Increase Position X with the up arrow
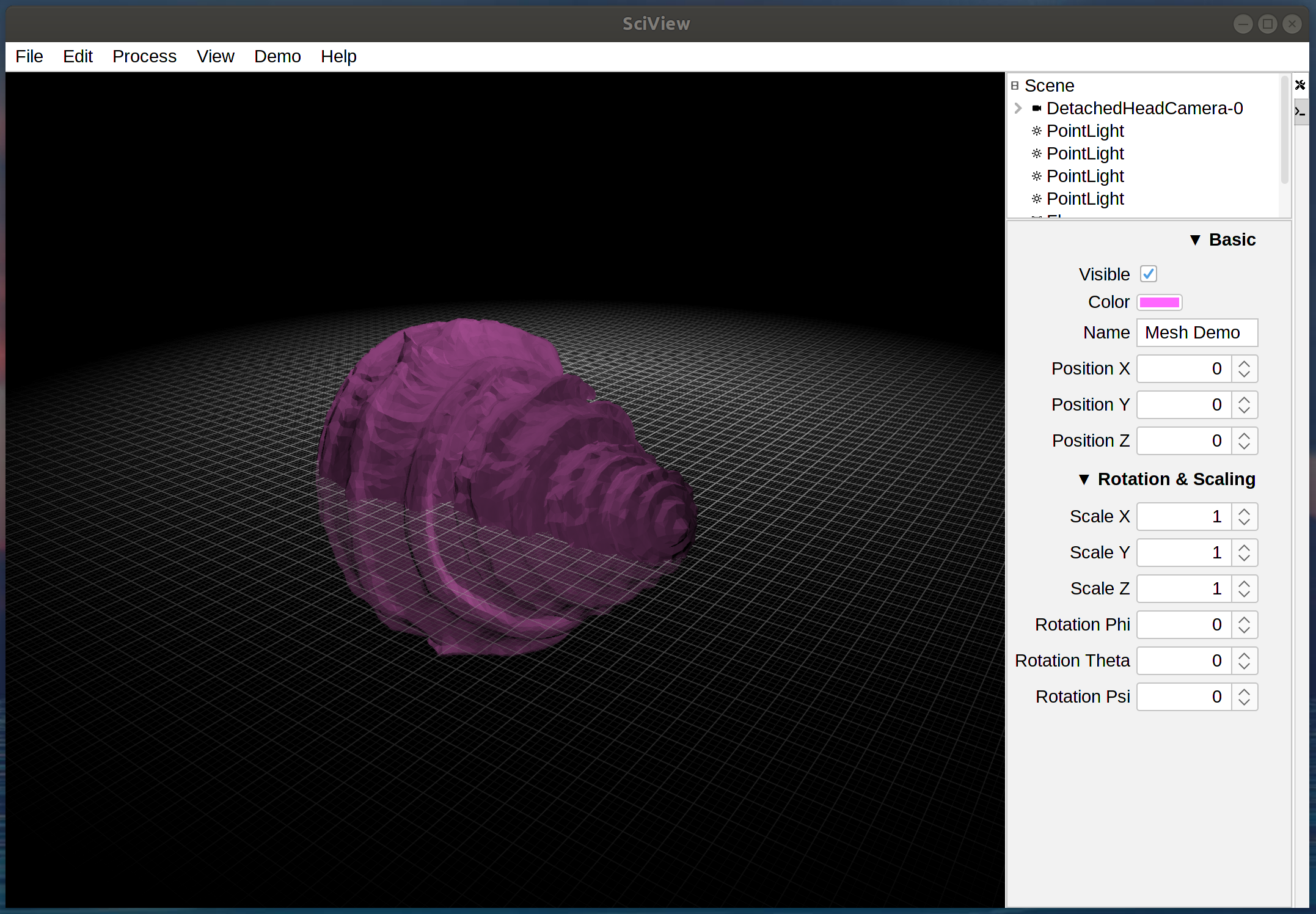The width and height of the screenshot is (1316, 914). (1245, 362)
